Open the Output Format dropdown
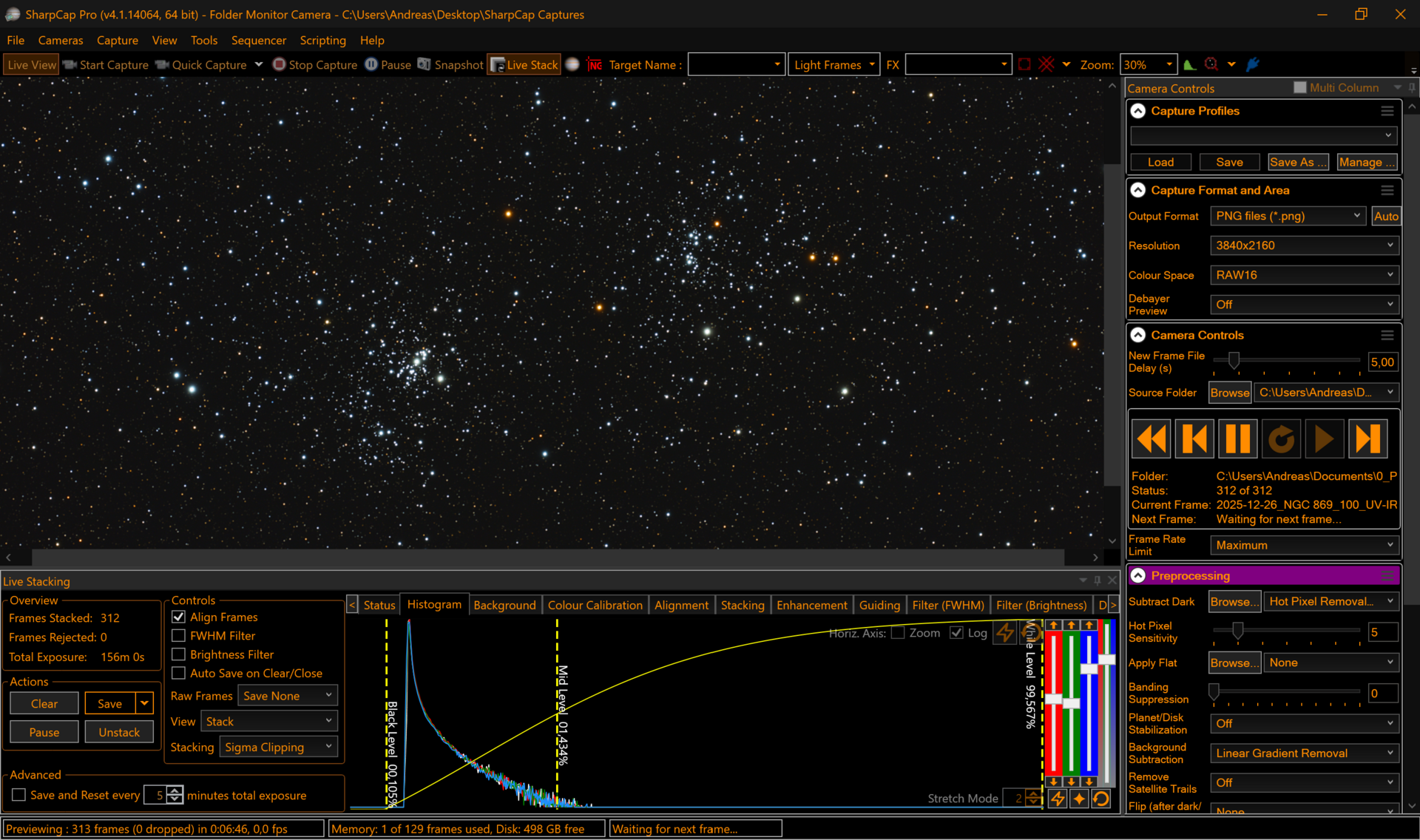Screen dimensions: 1420x840 click(1287, 216)
